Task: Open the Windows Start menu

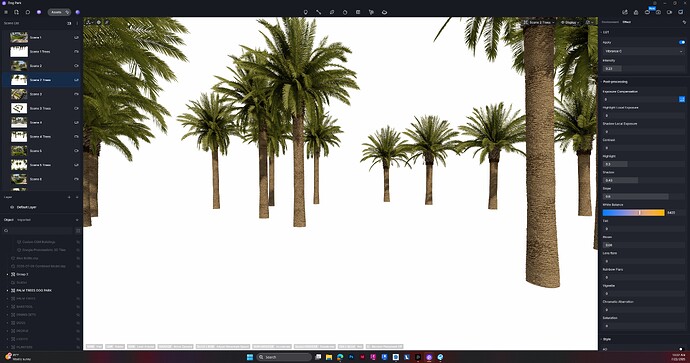Action: click(x=250, y=357)
